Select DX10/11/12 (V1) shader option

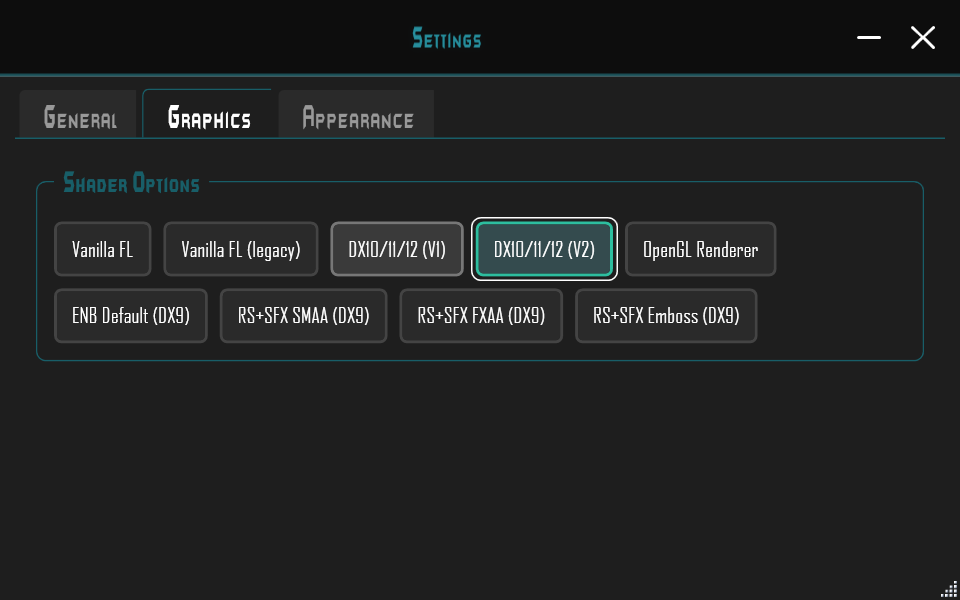coord(397,249)
